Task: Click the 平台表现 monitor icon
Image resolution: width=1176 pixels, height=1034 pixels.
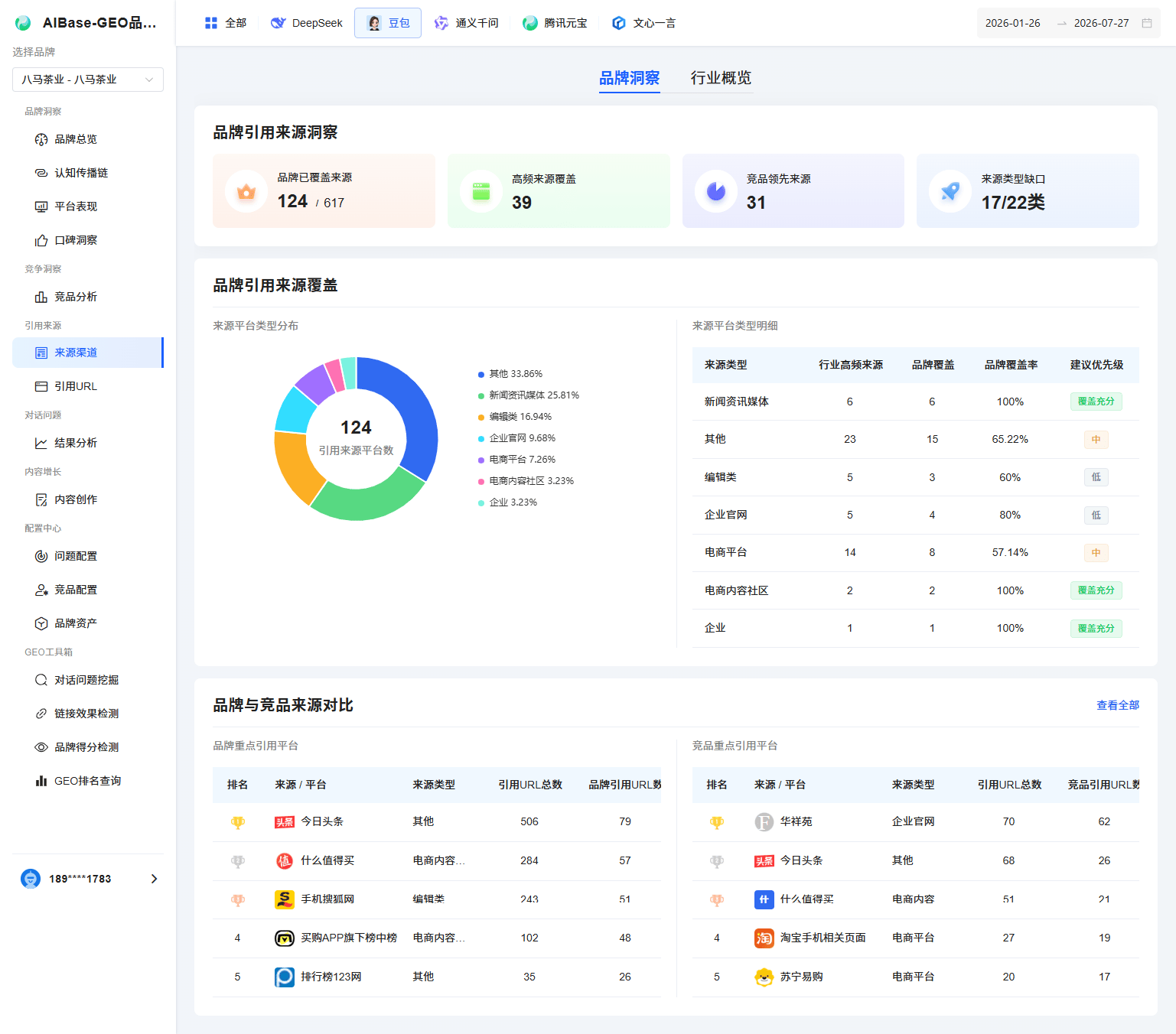Action: (41, 206)
